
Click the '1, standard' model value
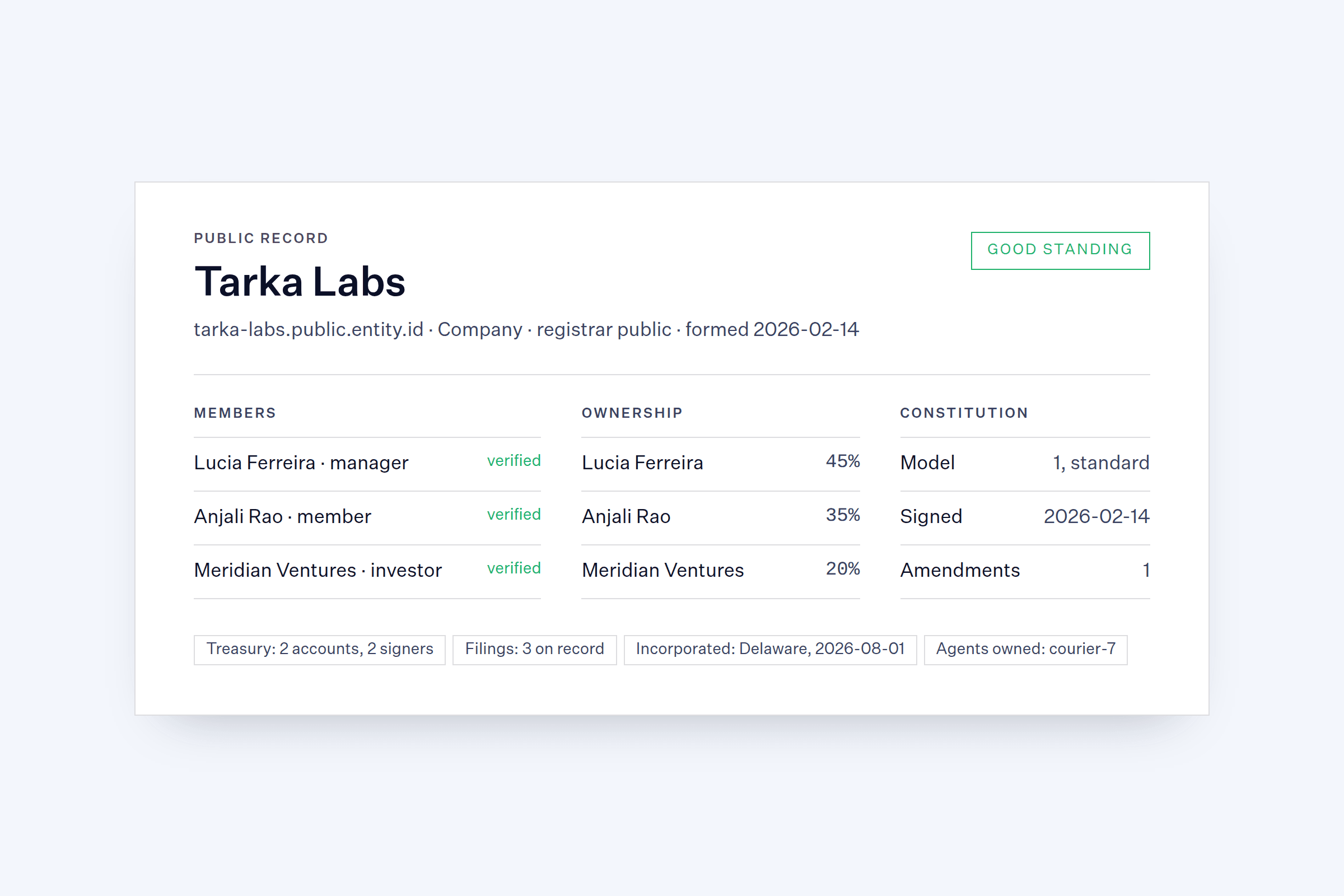[x=1101, y=463]
